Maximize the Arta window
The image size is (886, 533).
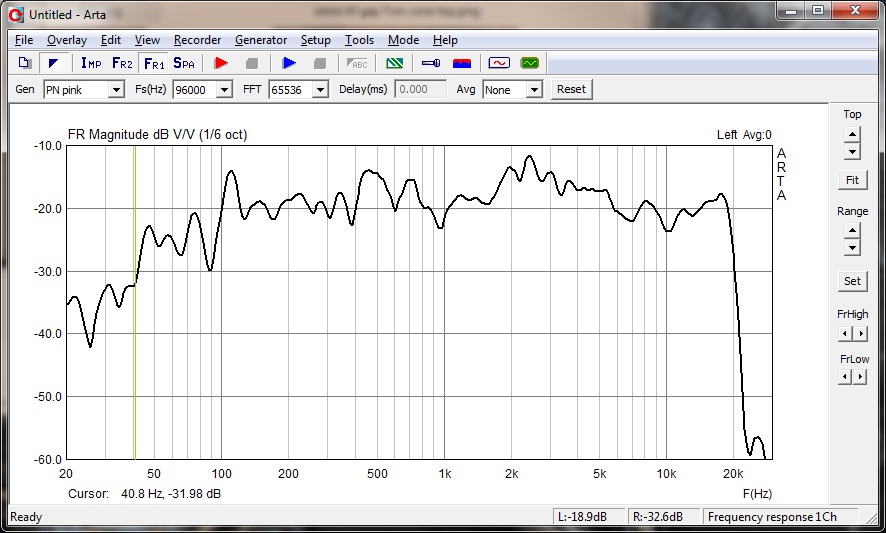click(818, 11)
